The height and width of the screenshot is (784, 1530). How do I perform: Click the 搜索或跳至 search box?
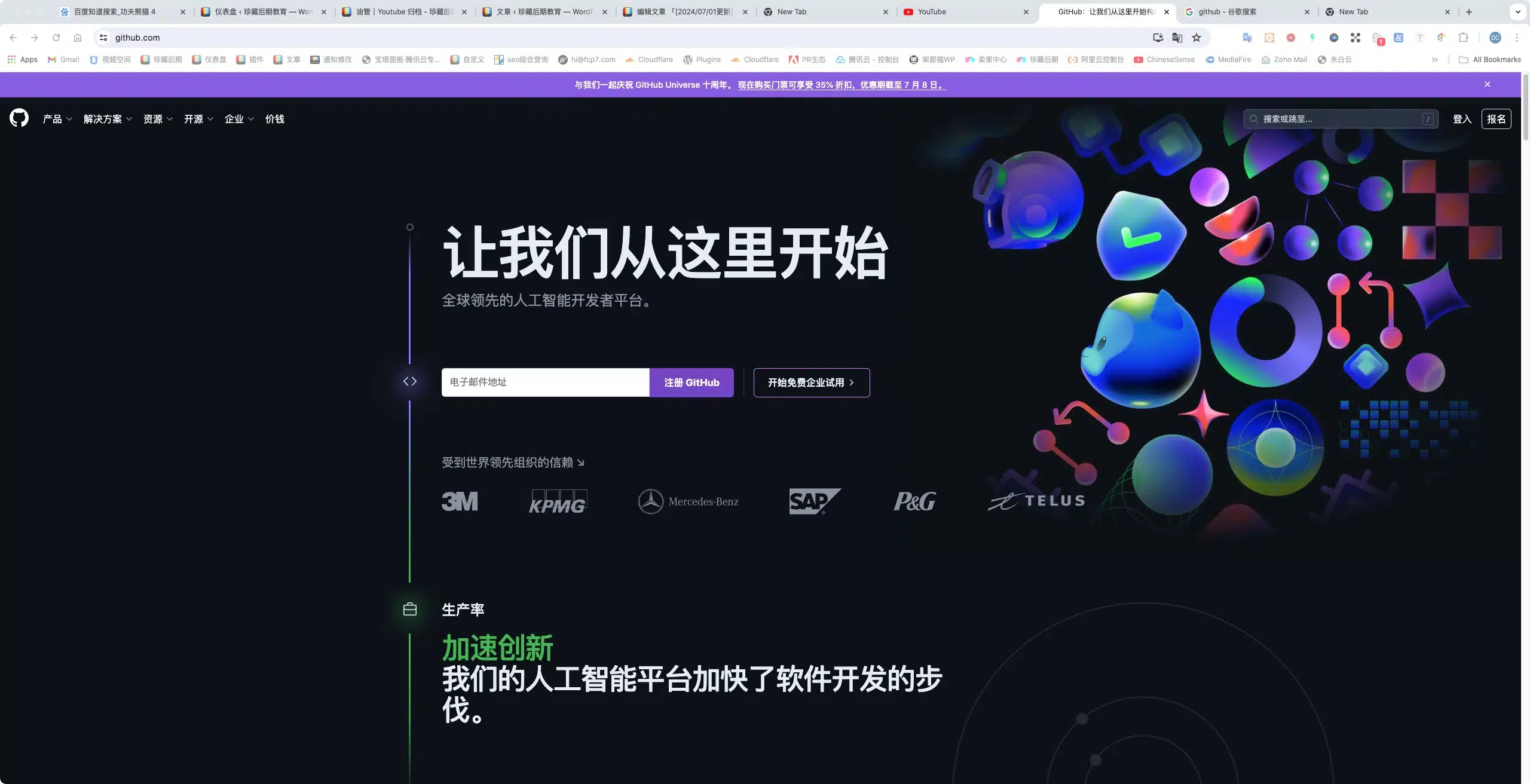[x=1342, y=119]
